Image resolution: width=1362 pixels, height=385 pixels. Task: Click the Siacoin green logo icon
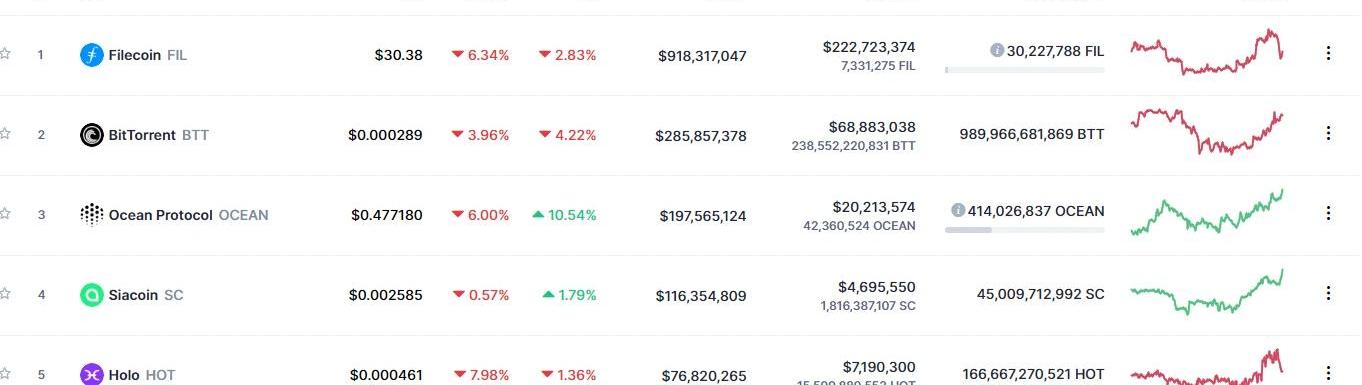pos(92,295)
